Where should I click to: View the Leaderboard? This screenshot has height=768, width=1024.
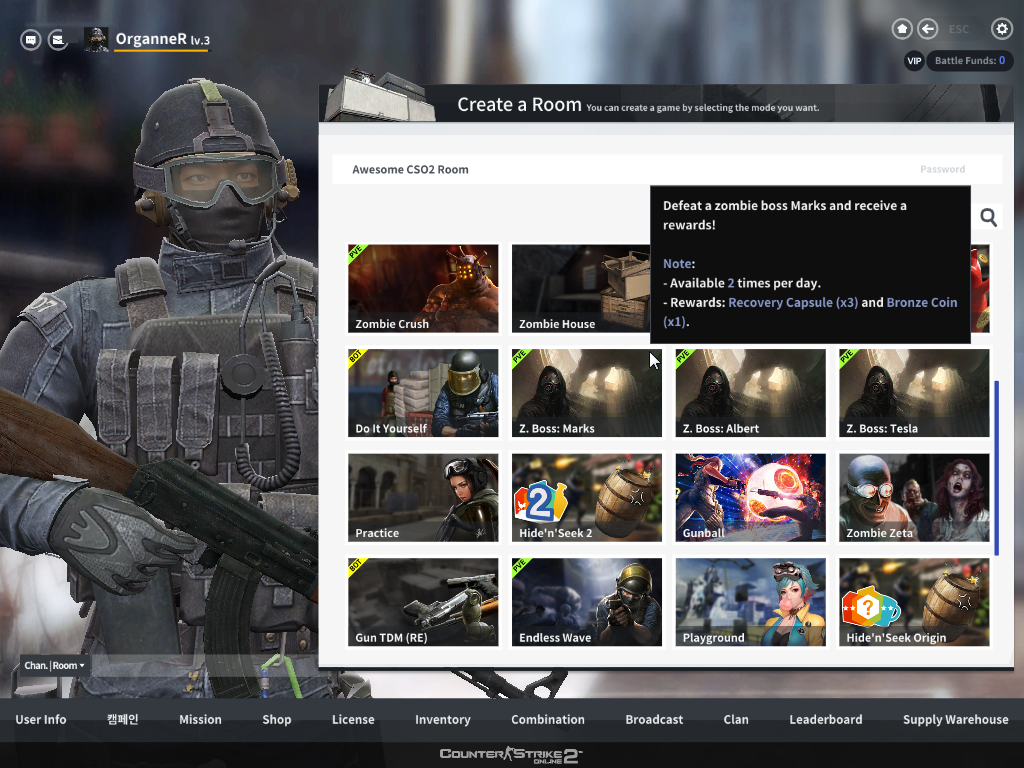(825, 720)
